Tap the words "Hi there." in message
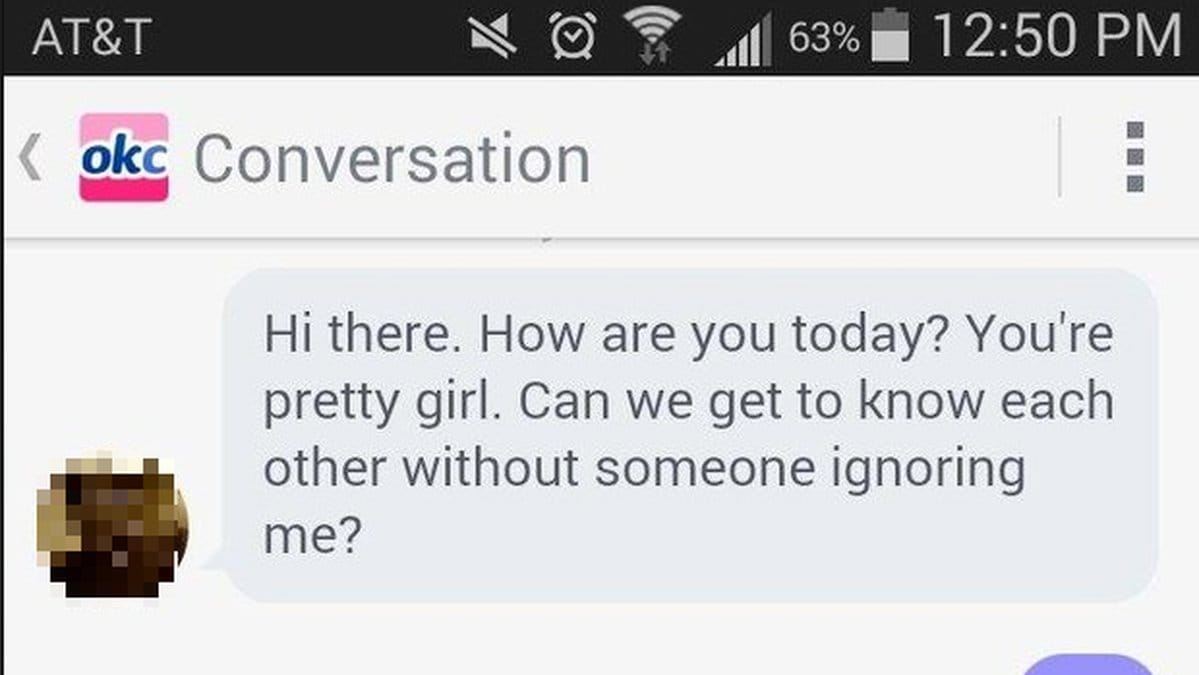The height and width of the screenshot is (675, 1199). [x=362, y=334]
